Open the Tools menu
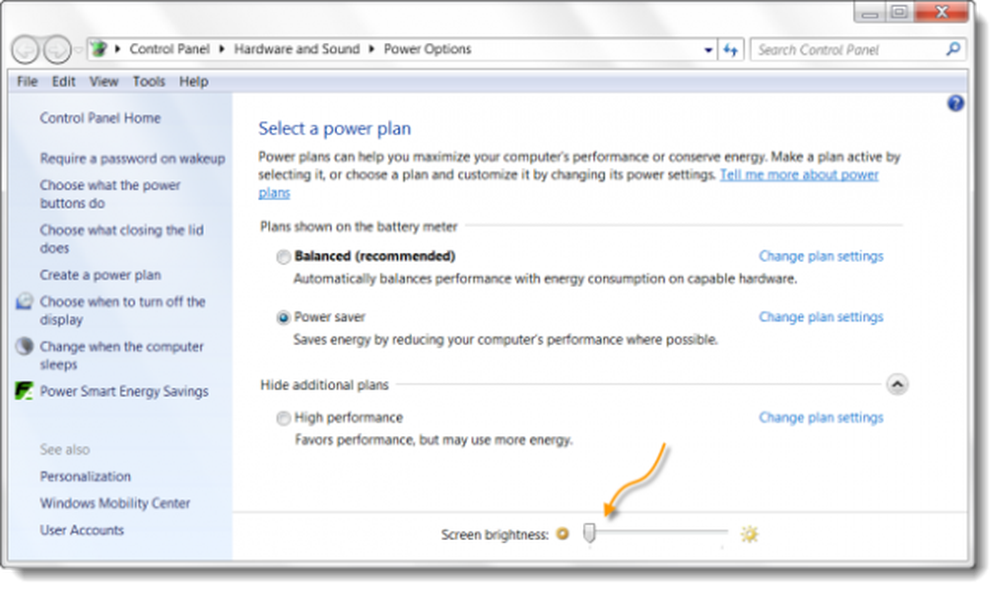Image resolution: width=1000 pixels, height=593 pixels. pos(149,82)
